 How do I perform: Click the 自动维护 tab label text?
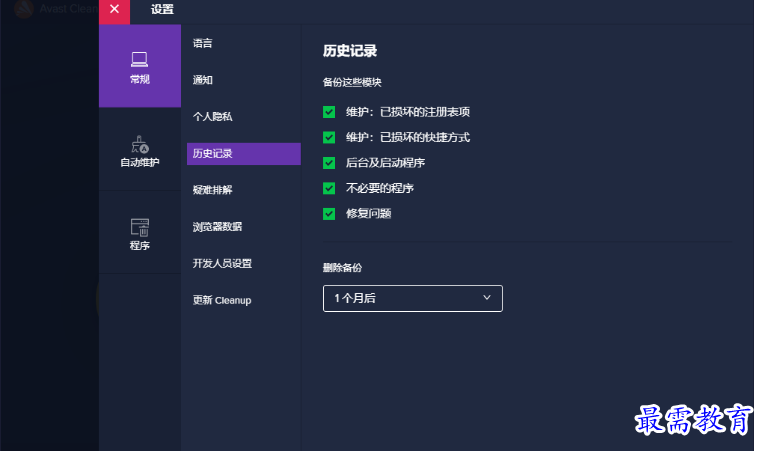pyautogui.click(x=139, y=163)
